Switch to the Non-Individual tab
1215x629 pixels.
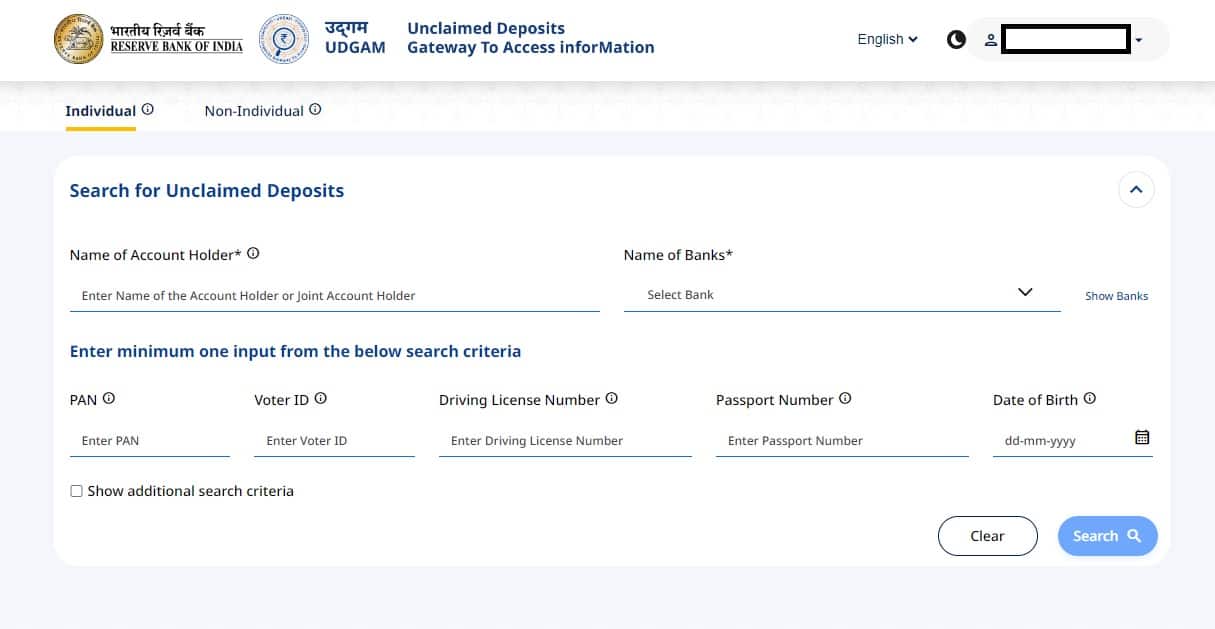click(x=254, y=111)
